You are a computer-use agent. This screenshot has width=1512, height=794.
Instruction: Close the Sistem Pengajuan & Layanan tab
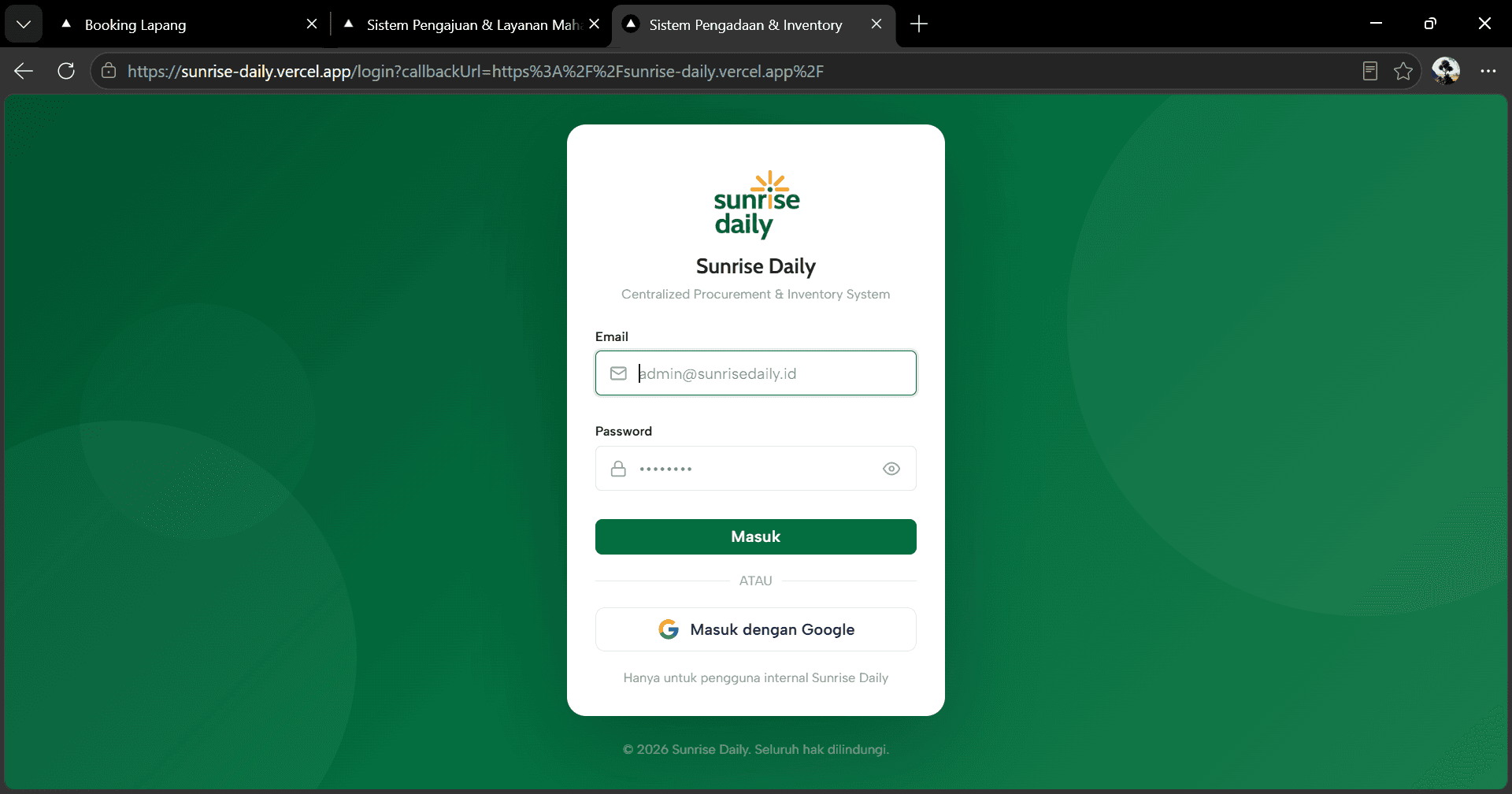tap(595, 24)
